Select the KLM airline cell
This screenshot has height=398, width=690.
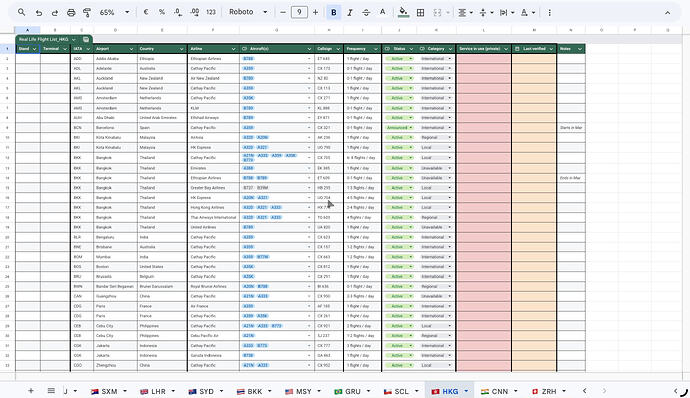(x=213, y=108)
